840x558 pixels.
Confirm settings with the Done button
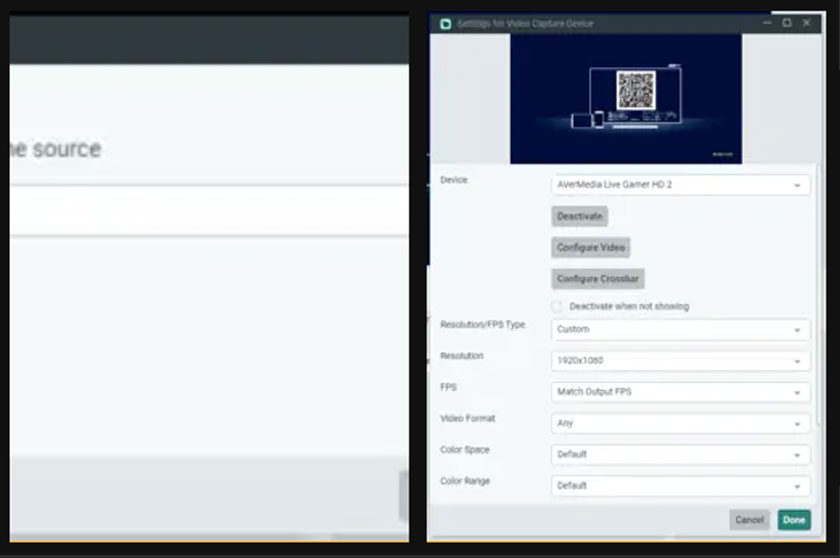(x=794, y=520)
